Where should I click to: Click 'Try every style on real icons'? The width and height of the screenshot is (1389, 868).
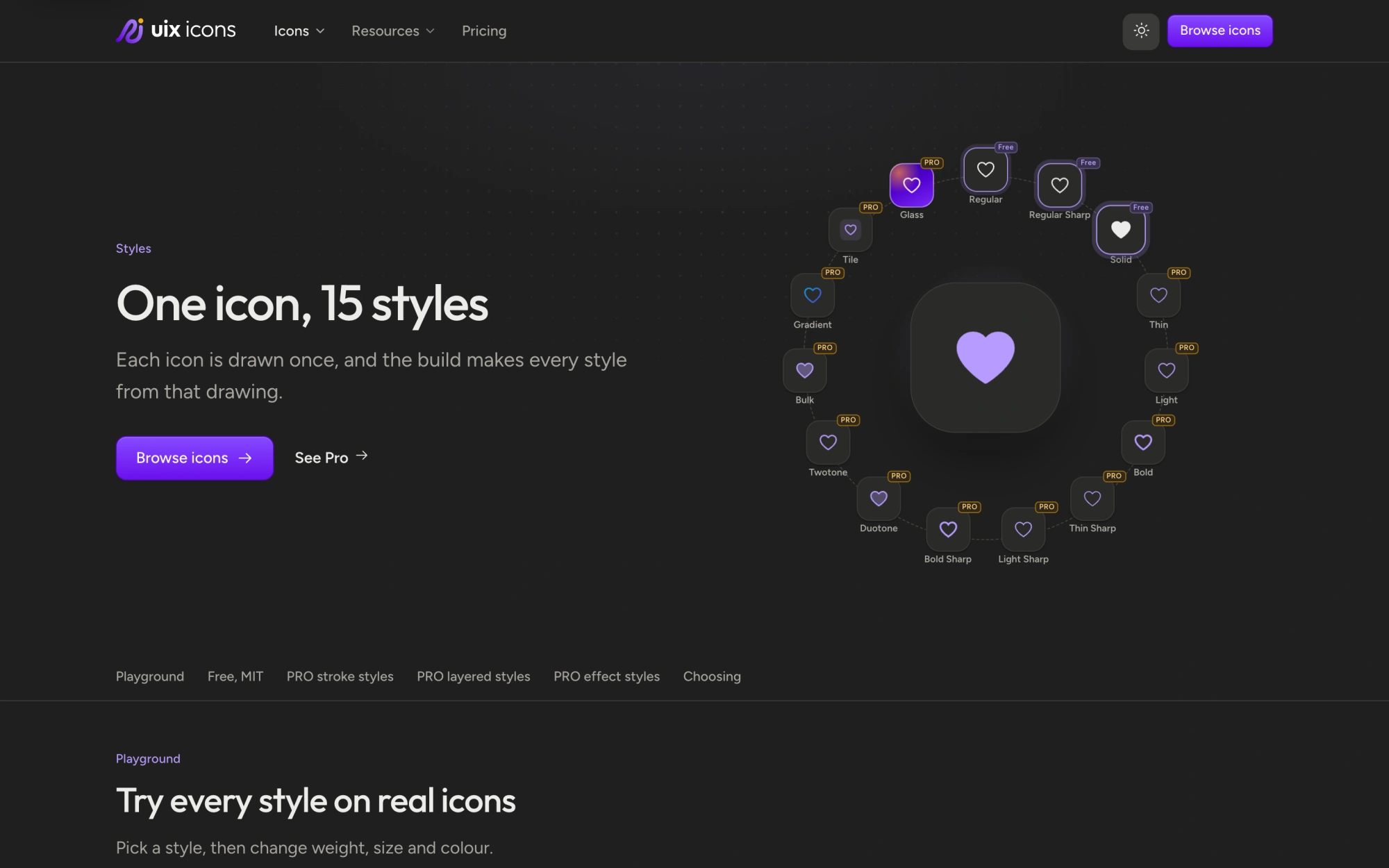(x=316, y=801)
